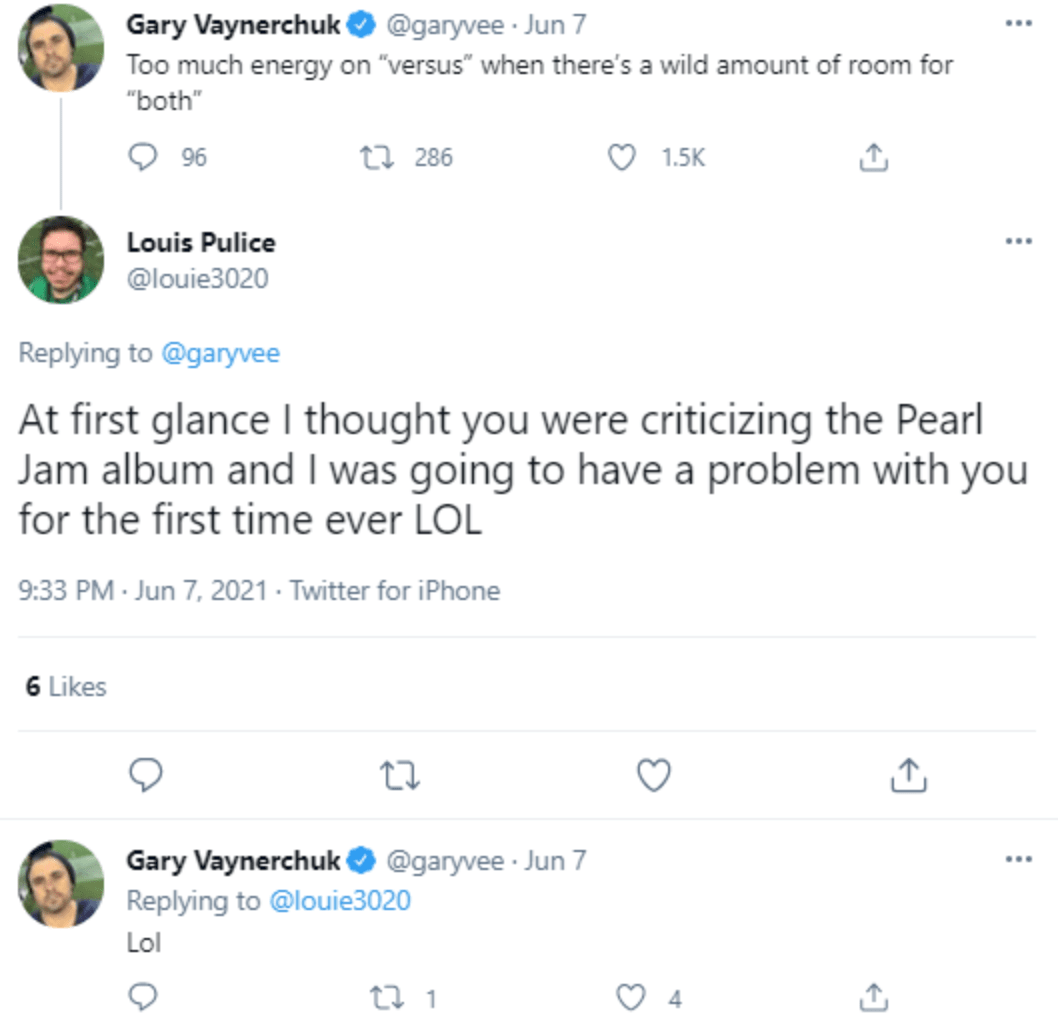1058x1030 pixels.
Task: Open more options on Gary's "Lol" reply
Action: 1018,859
